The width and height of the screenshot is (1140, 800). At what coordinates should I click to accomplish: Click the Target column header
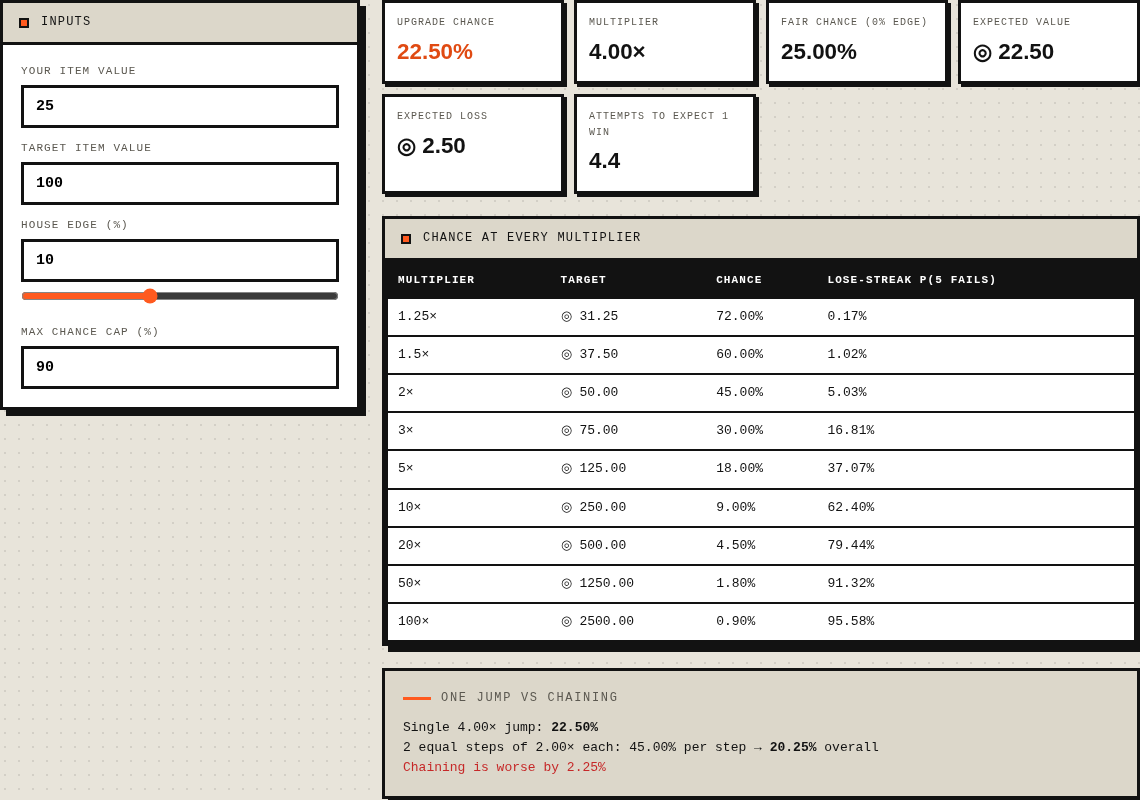[x=583, y=280]
